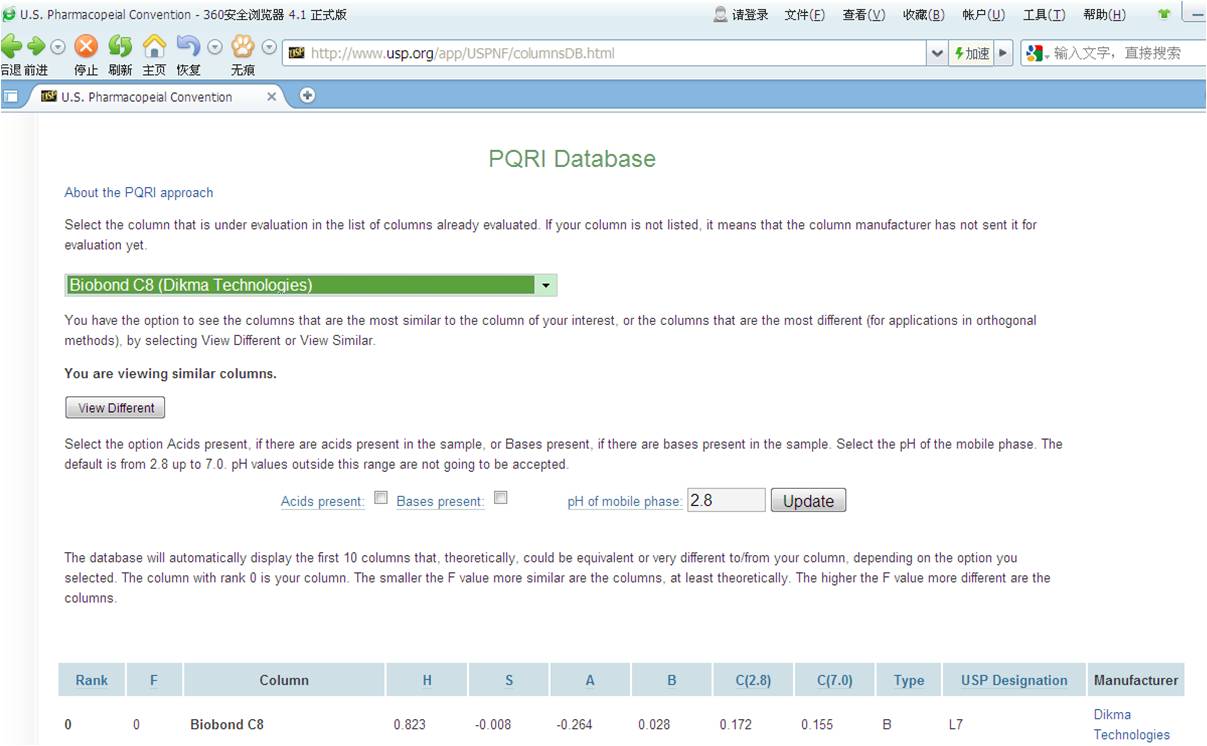Image resolution: width=1207 pixels, height=746 pixels.
Task: Go to the home page via house icon
Action: (154, 46)
